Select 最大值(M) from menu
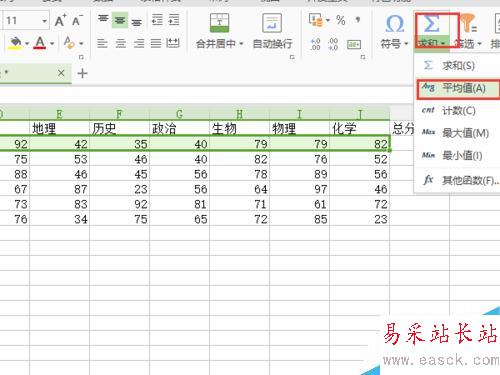This screenshot has width=500, height=375. click(x=457, y=133)
